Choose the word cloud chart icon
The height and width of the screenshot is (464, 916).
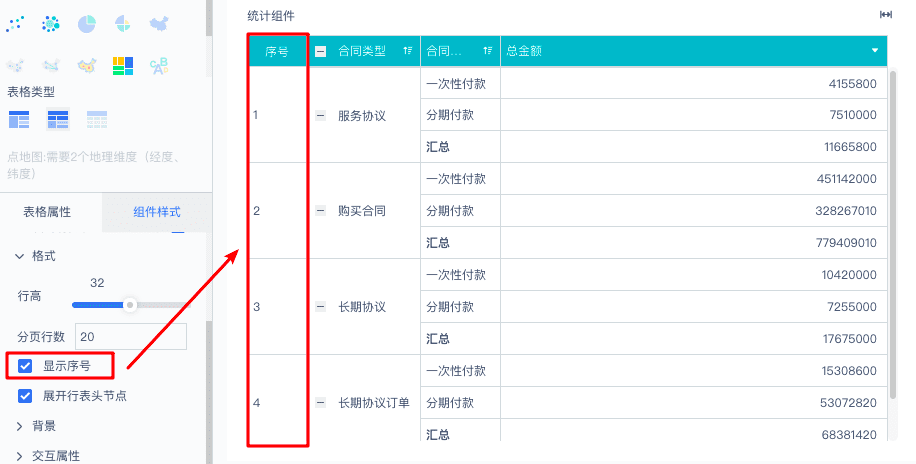(158, 65)
